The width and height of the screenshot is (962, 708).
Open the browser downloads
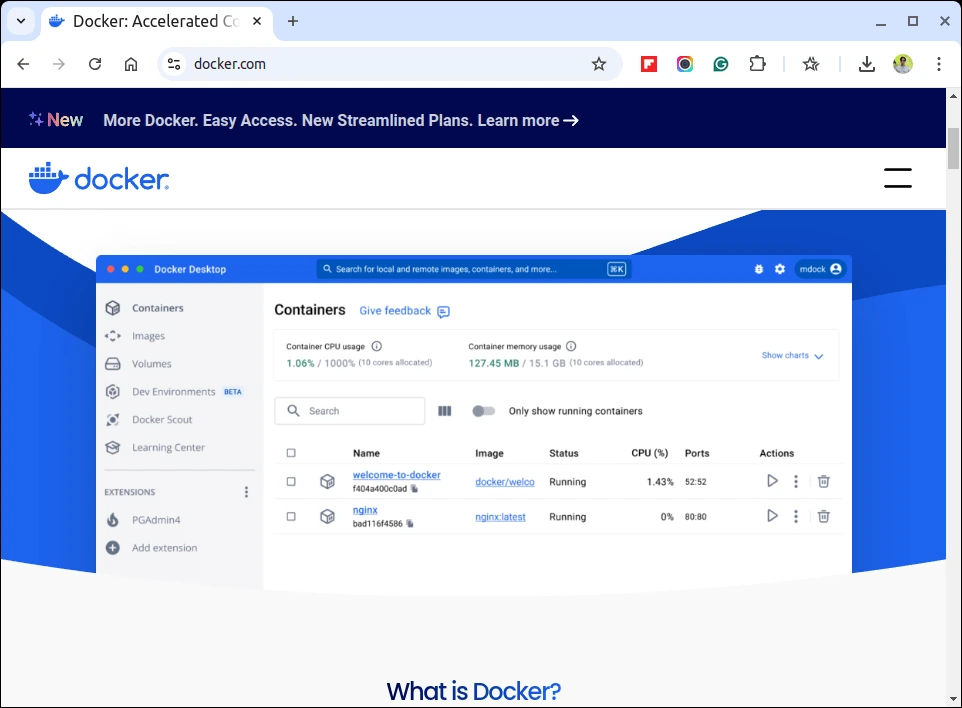tap(866, 64)
